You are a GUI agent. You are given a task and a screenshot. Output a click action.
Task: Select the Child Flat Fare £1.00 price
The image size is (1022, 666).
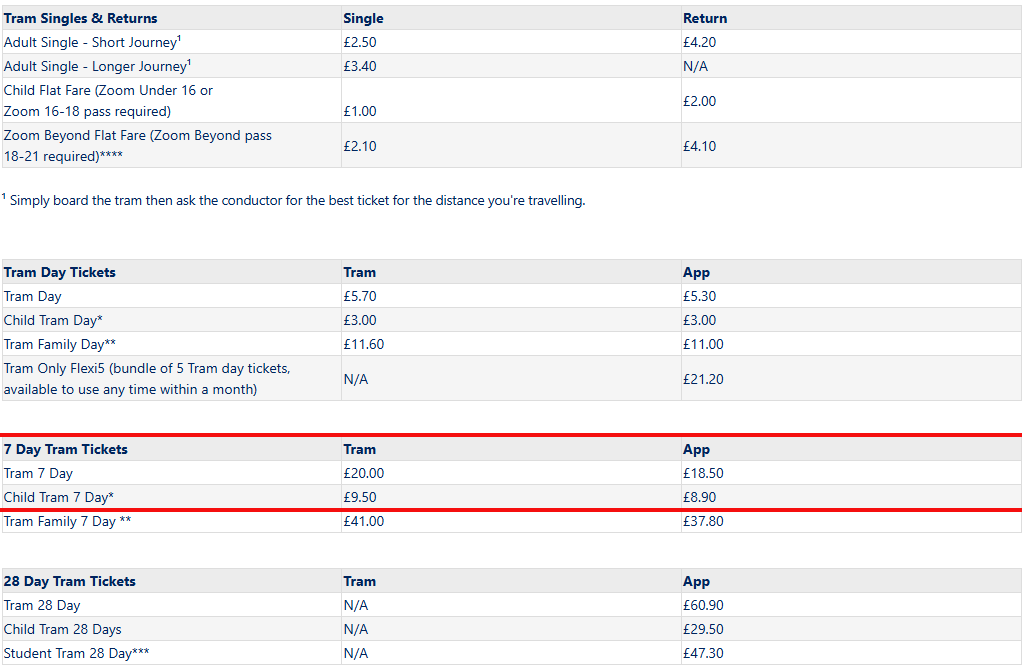point(360,111)
